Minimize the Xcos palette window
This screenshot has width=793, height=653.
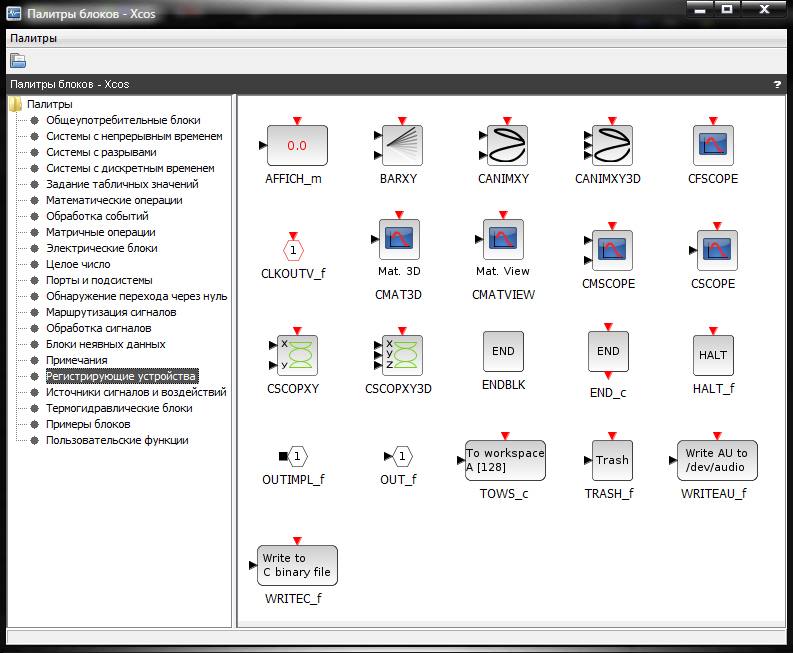tap(700, 10)
